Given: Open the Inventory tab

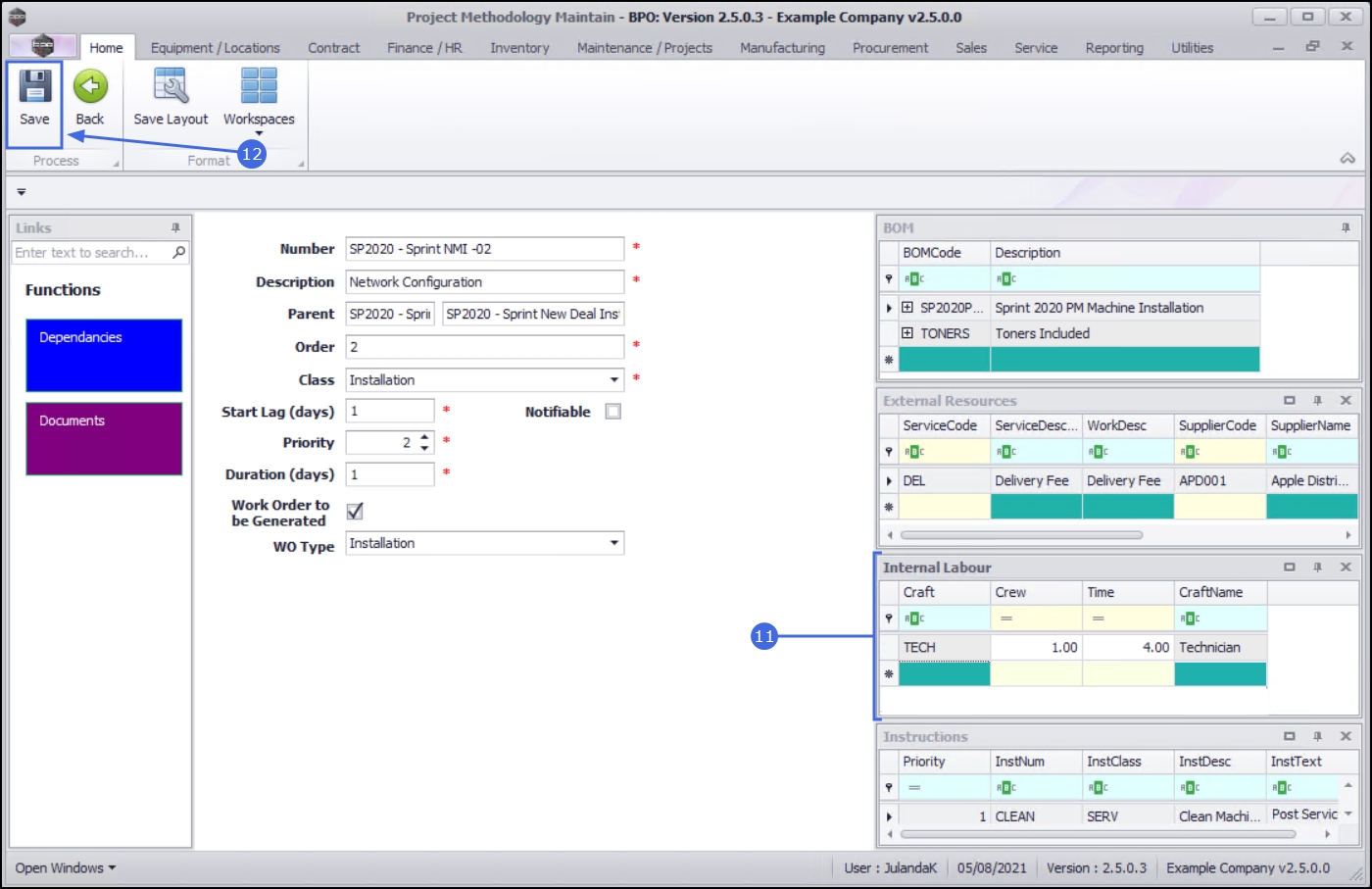Looking at the screenshot, I should click(x=519, y=47).
